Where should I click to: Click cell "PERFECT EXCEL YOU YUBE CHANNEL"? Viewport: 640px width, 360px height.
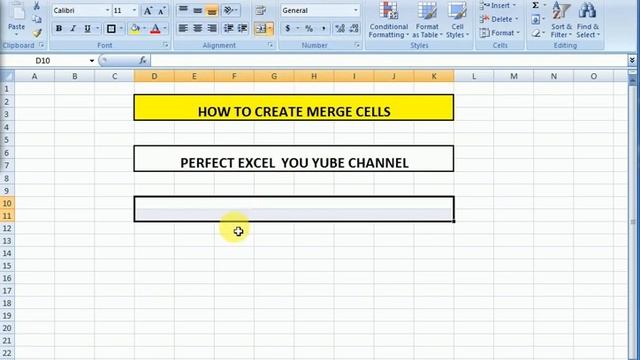click(293, 158)
